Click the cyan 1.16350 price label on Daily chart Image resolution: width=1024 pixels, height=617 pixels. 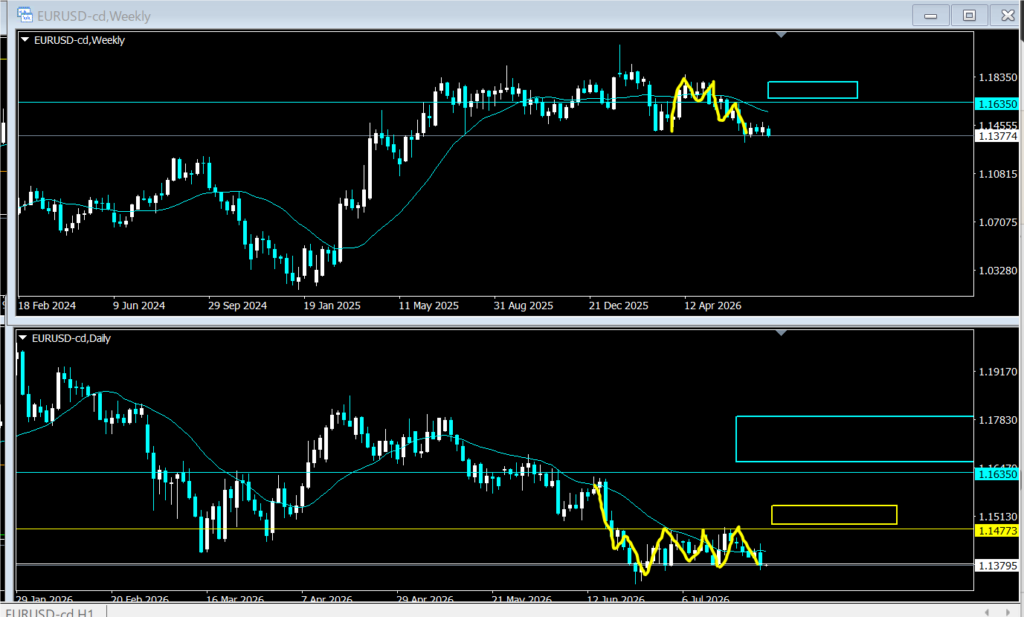pos(997,474)
